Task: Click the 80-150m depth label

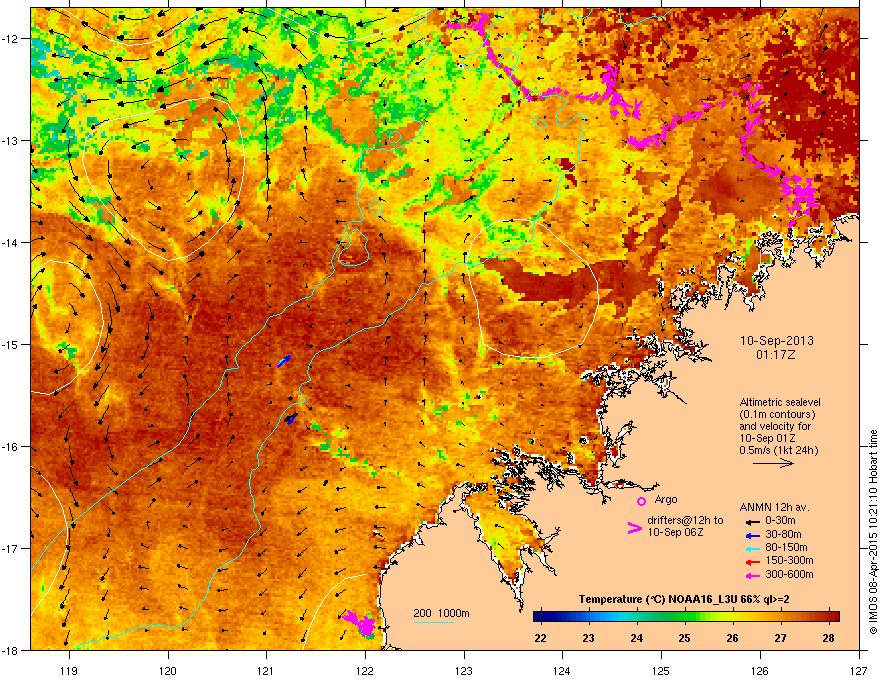Action: click(786, 548)
